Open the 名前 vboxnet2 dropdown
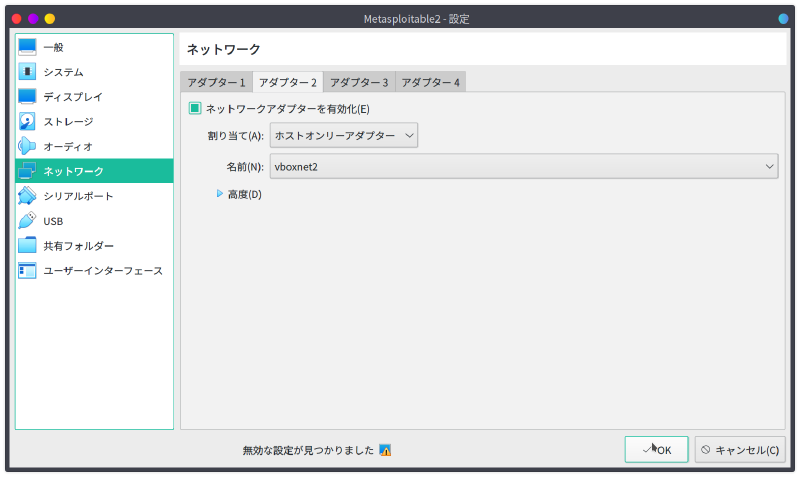This screenshot has width=800, height=477. (523, 166)
